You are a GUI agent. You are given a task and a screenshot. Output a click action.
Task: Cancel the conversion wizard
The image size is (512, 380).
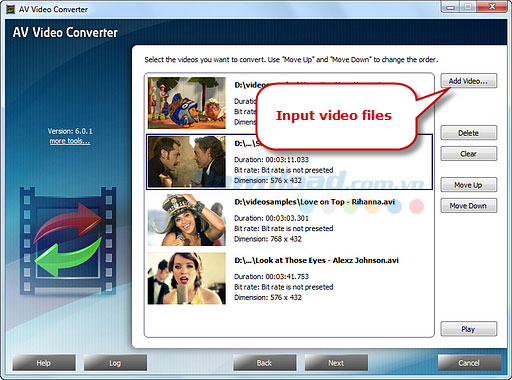[469, 363]
